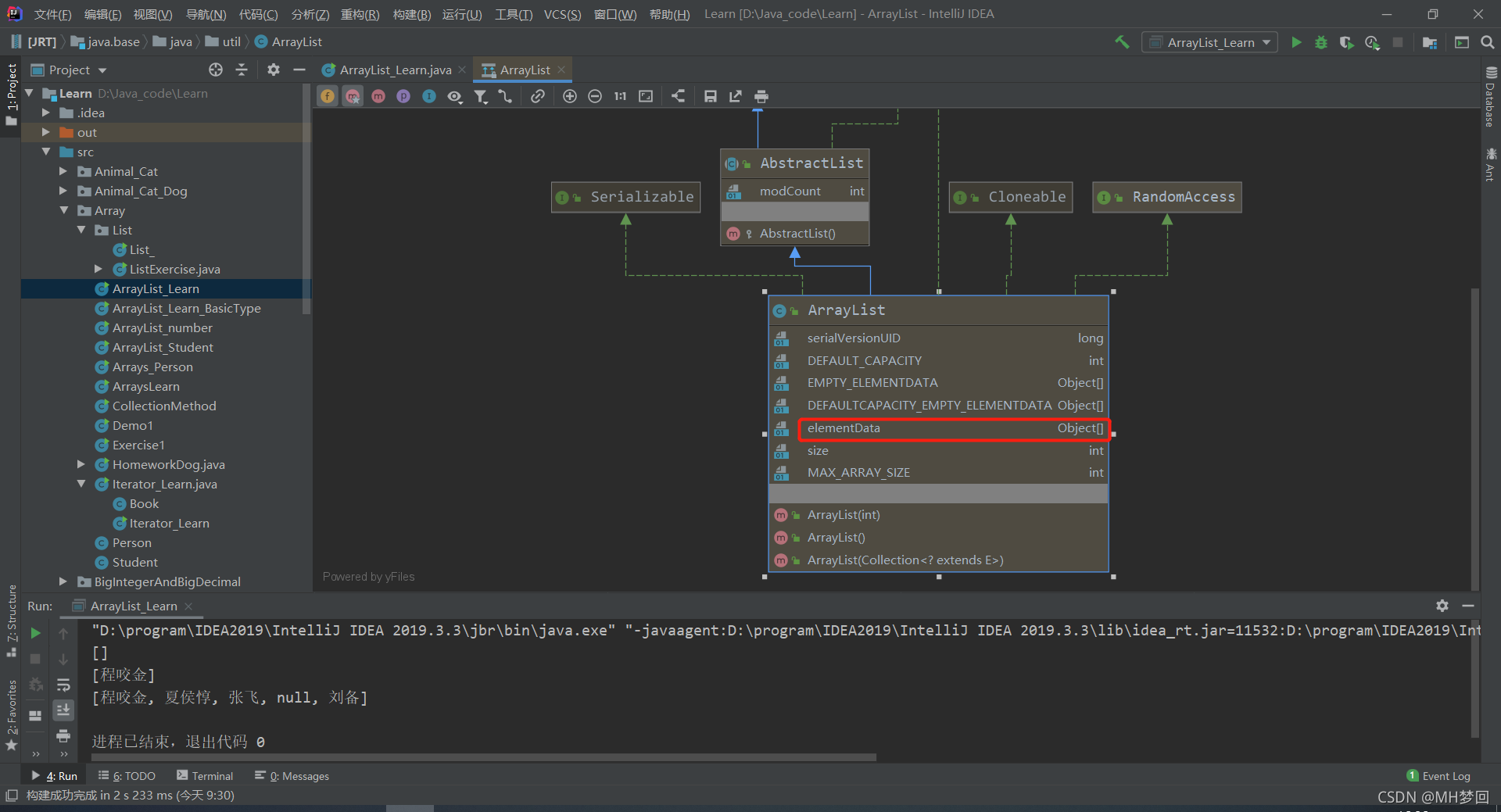
Task: Save the diagram with the floppy icon
Action: tap(711, 96)
